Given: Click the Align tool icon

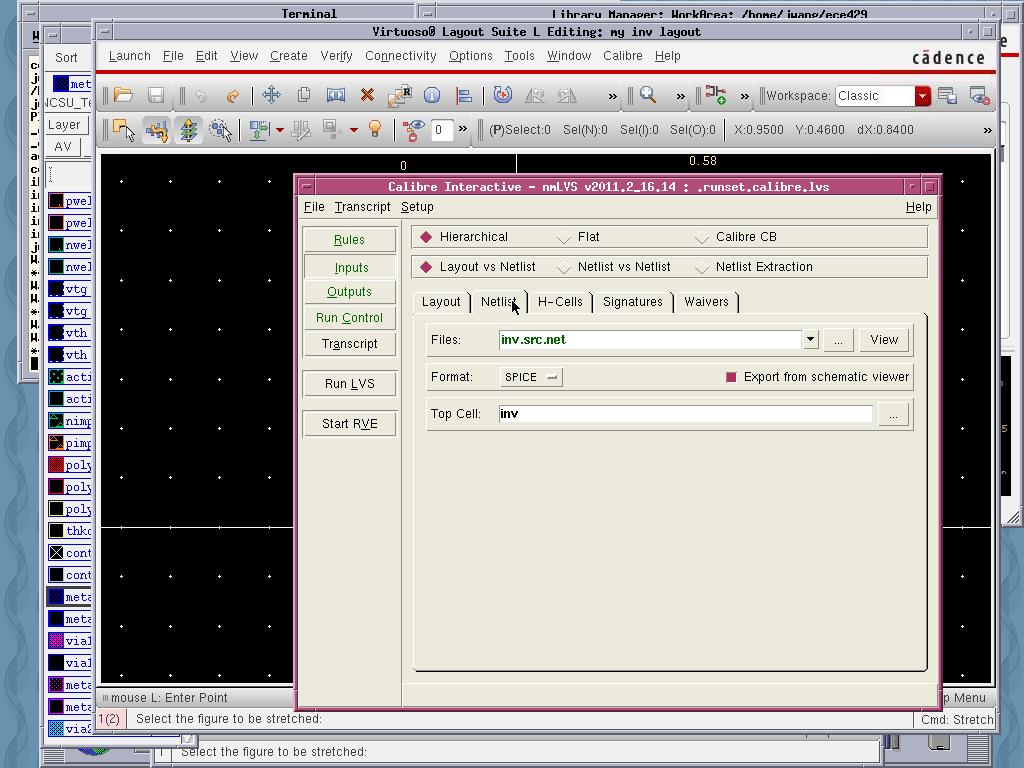Looking at the screenshot, I should [x=464, y=95].
